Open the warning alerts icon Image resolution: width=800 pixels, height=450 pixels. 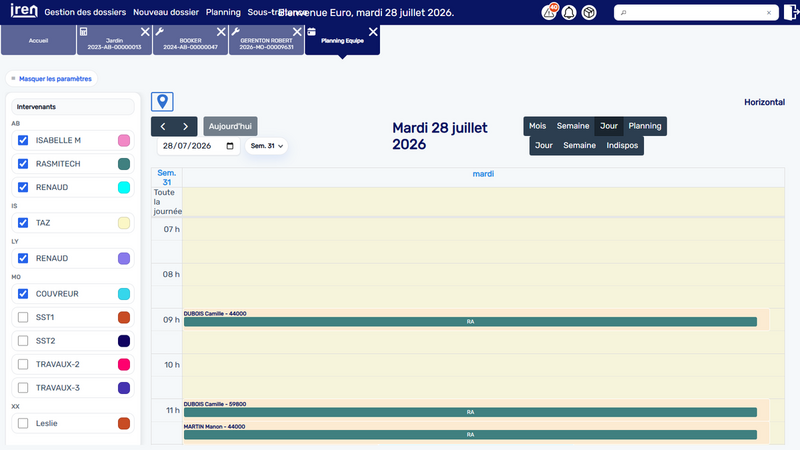549,12
